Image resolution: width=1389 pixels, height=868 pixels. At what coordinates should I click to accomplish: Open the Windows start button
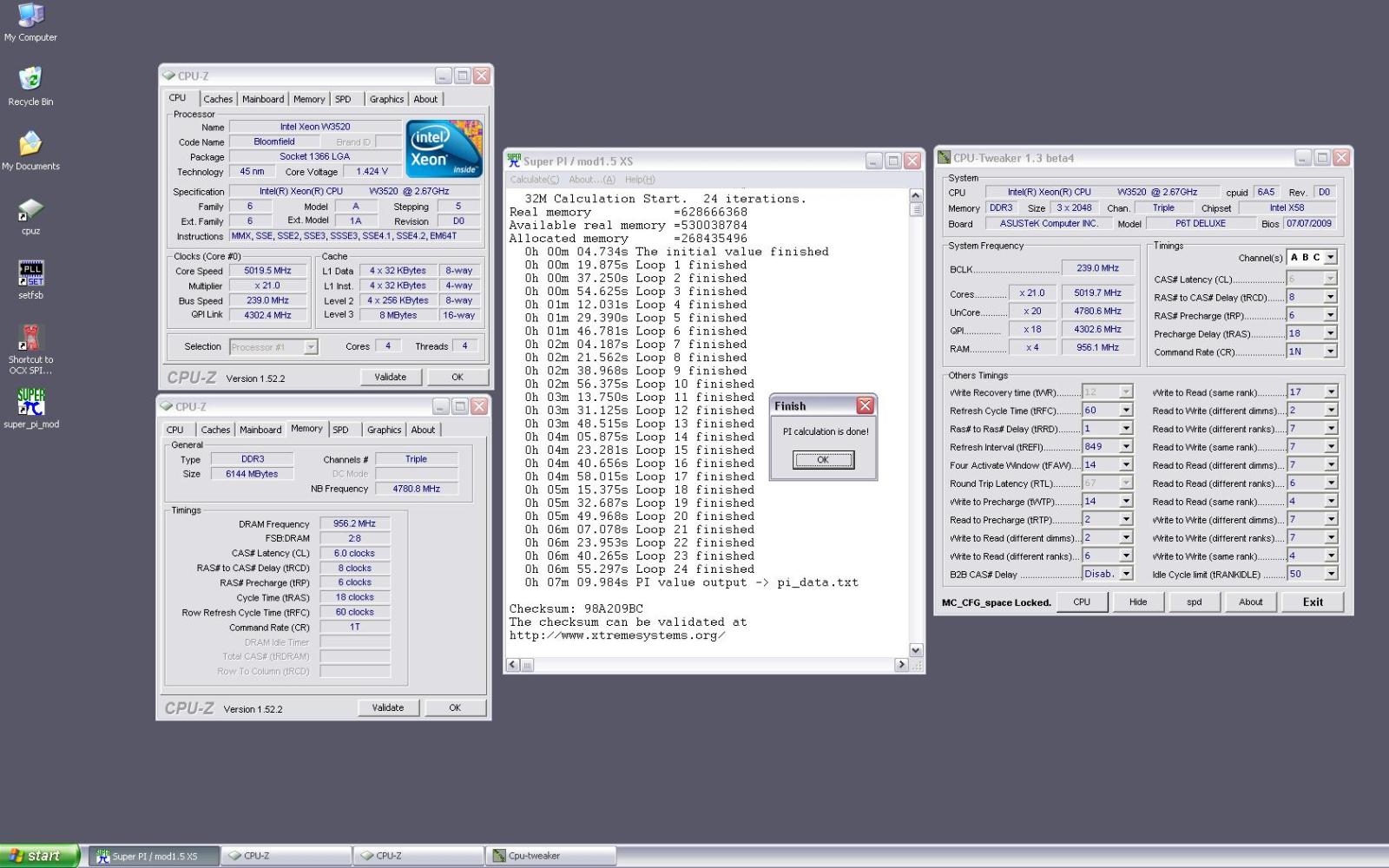point(40,856)
